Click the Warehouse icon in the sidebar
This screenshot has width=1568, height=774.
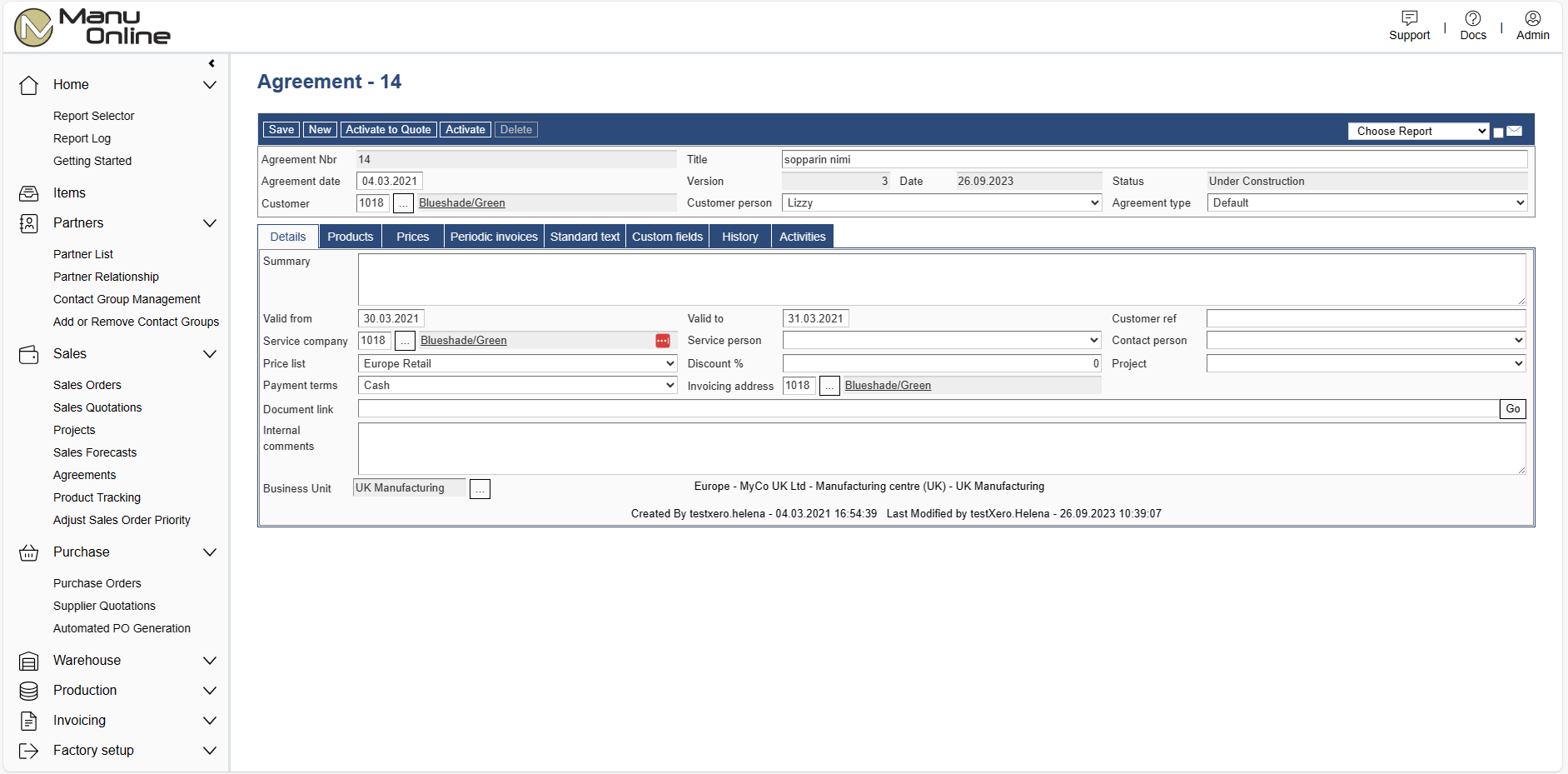point(29,661)
